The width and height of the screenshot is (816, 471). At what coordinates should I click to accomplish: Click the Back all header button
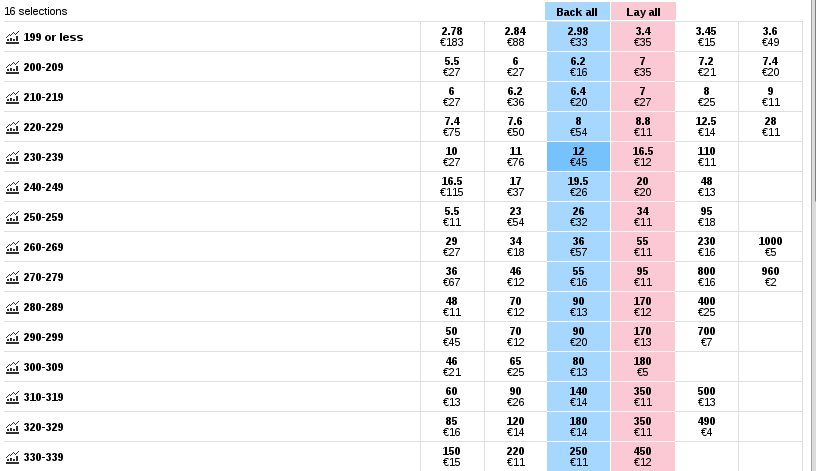tap(577, 11)
